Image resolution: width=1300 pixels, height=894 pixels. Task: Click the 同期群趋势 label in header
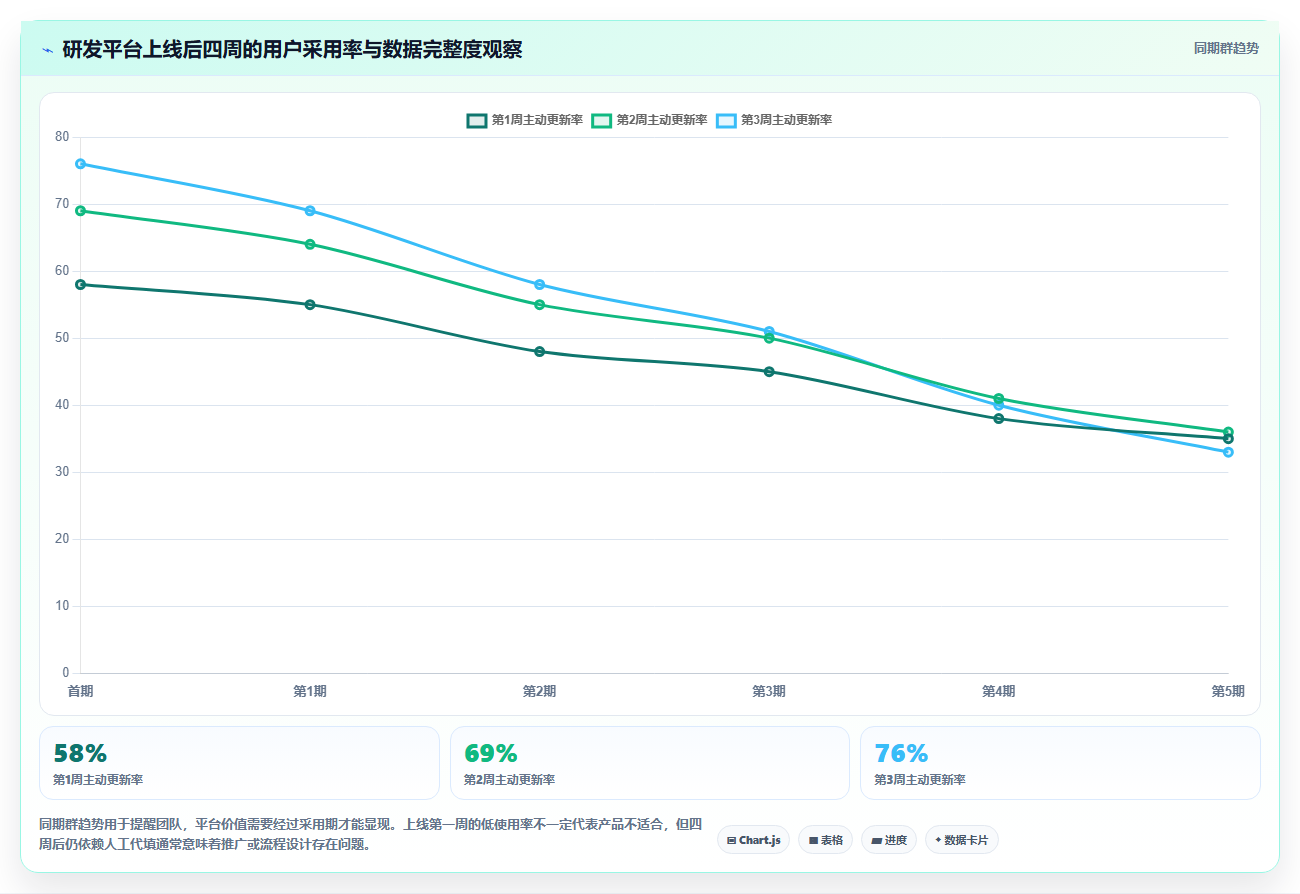(x=1226, y=48)
